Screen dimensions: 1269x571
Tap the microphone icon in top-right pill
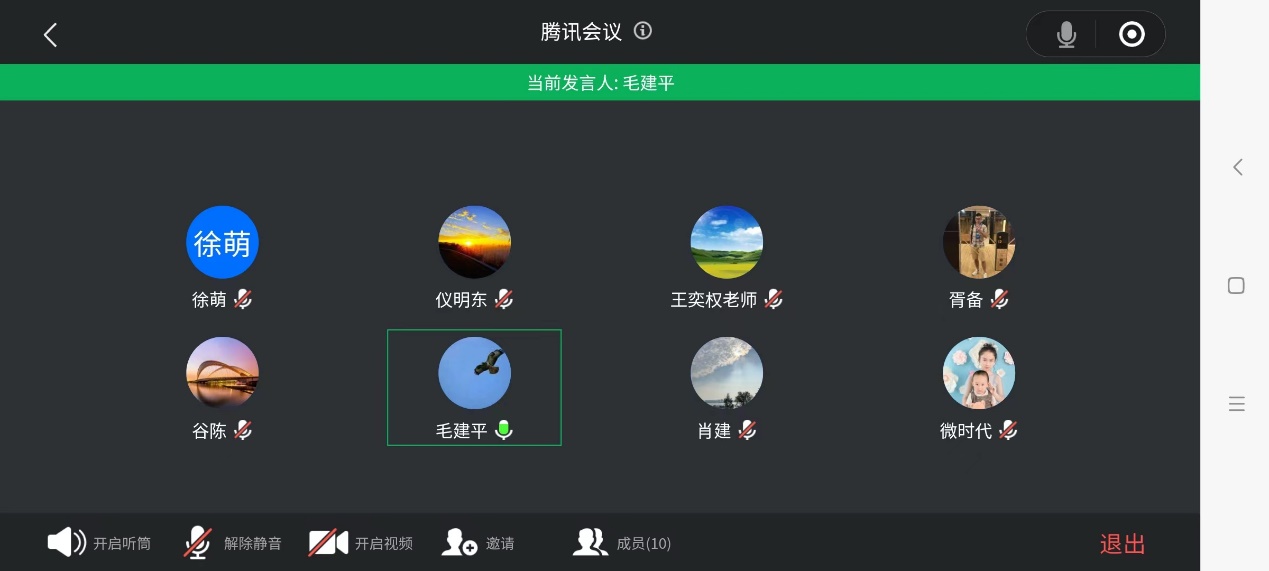coord(1067,35)
